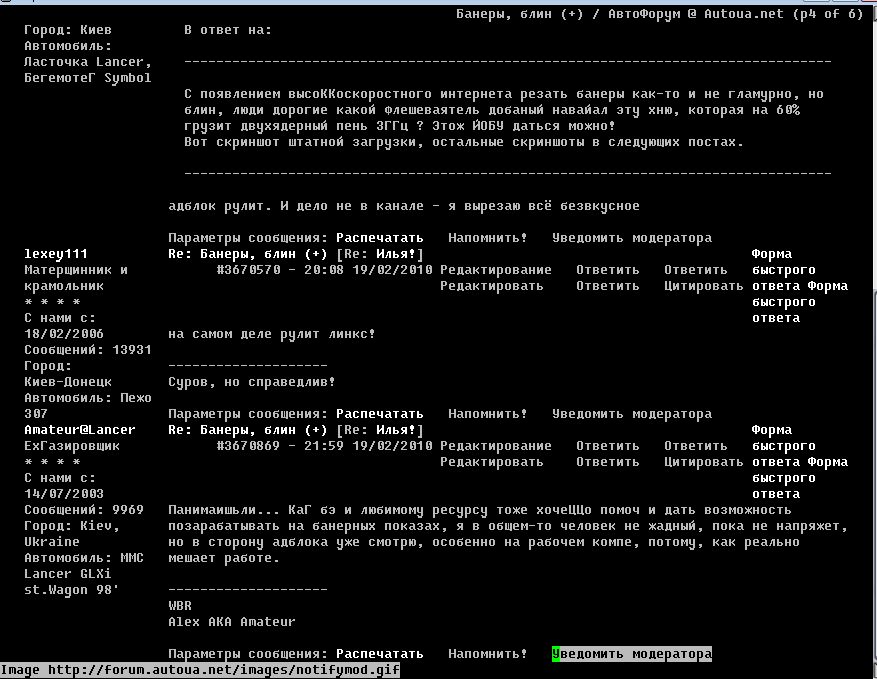Click Напомнить! below 'Суров, но справедлив!' signature

coord(487,414)
